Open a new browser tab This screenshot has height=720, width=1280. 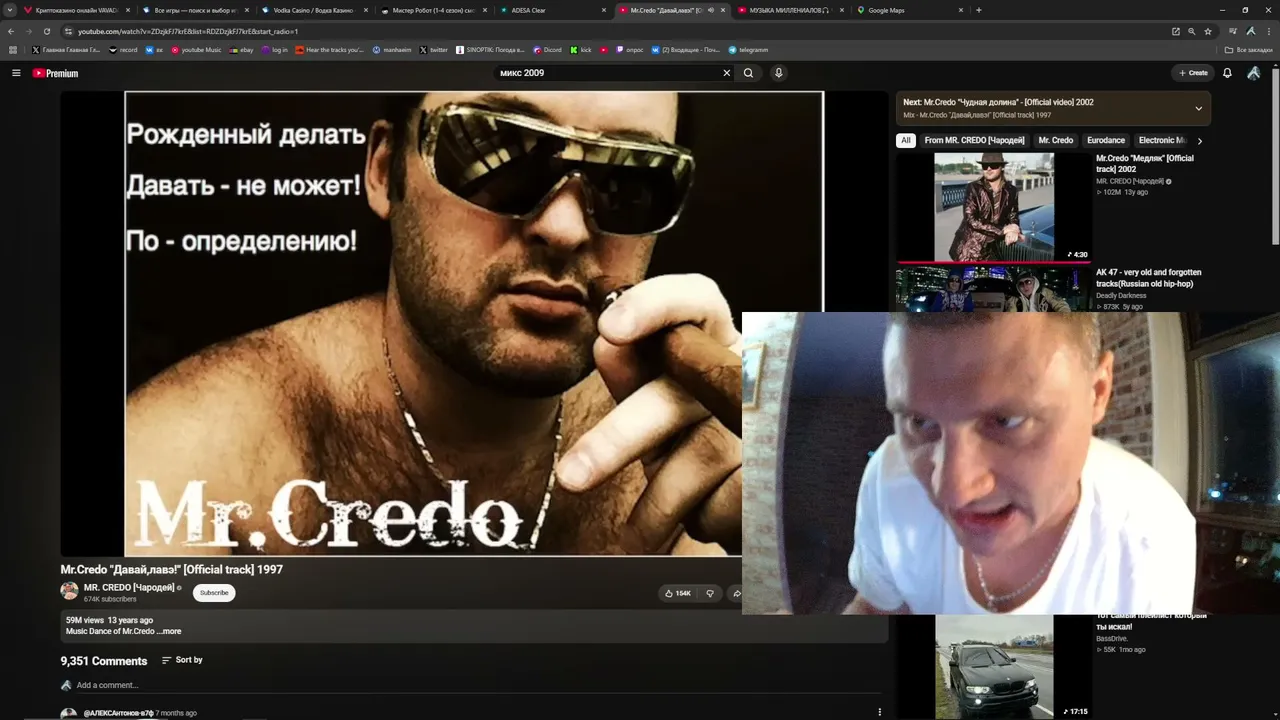[978, 10]
